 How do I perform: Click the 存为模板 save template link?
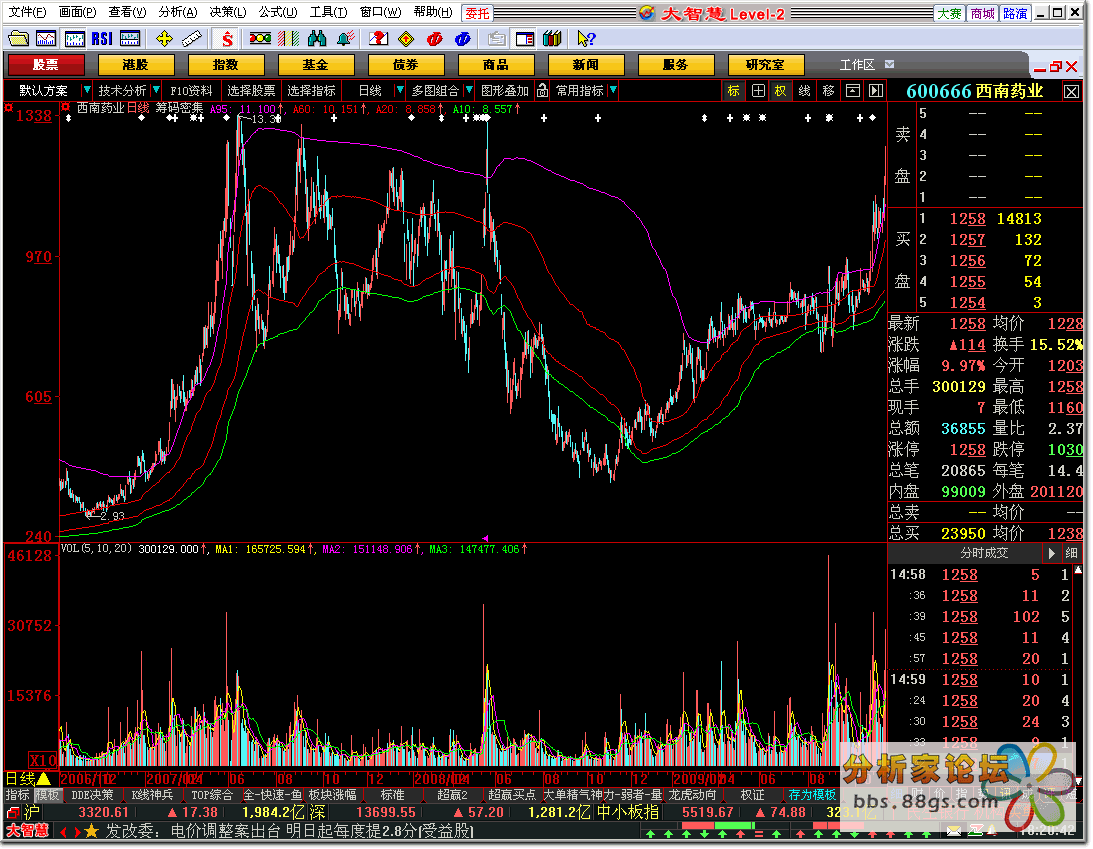tap(811, 795)
